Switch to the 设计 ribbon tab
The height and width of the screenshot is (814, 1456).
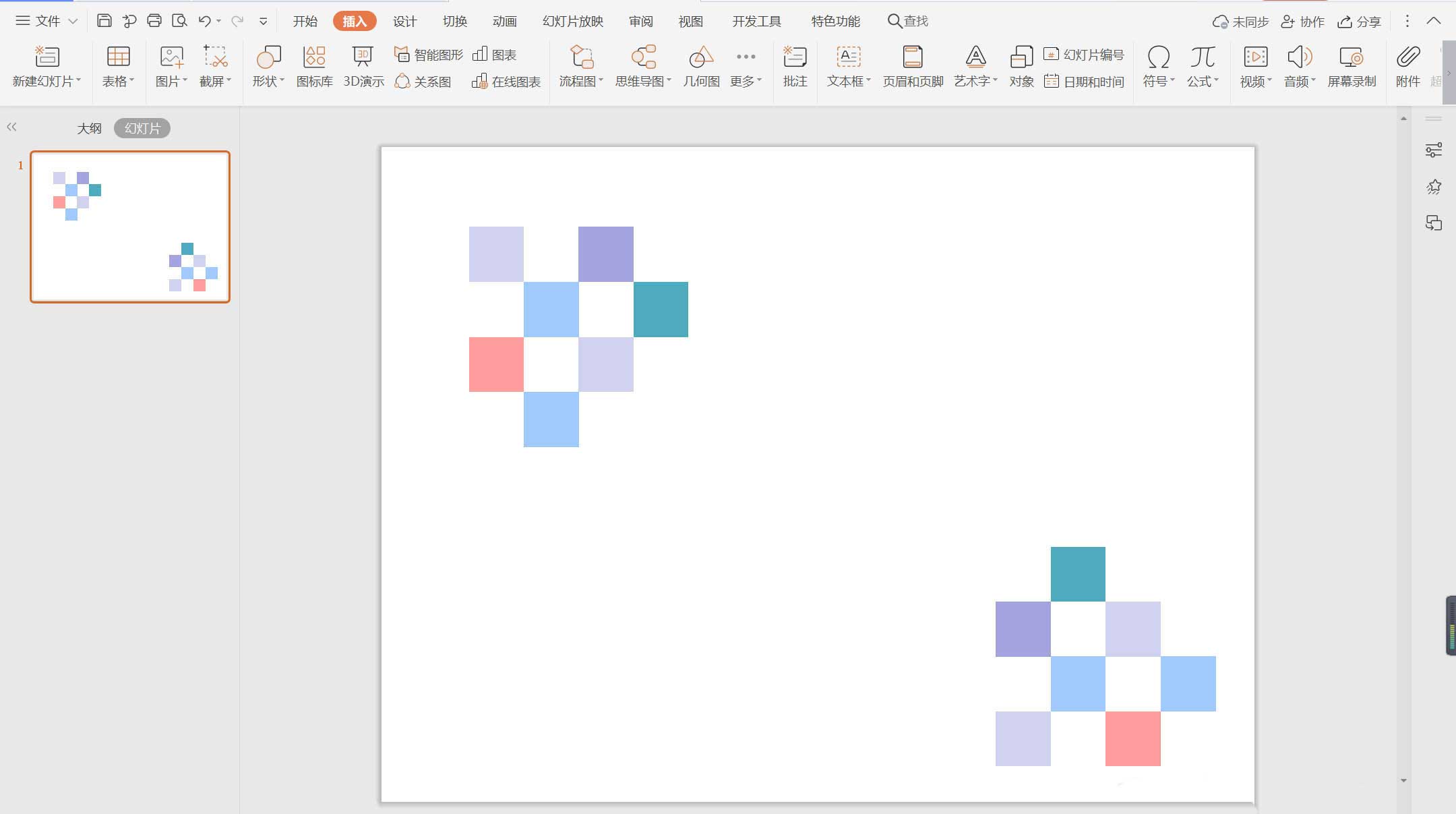(404, 22)
